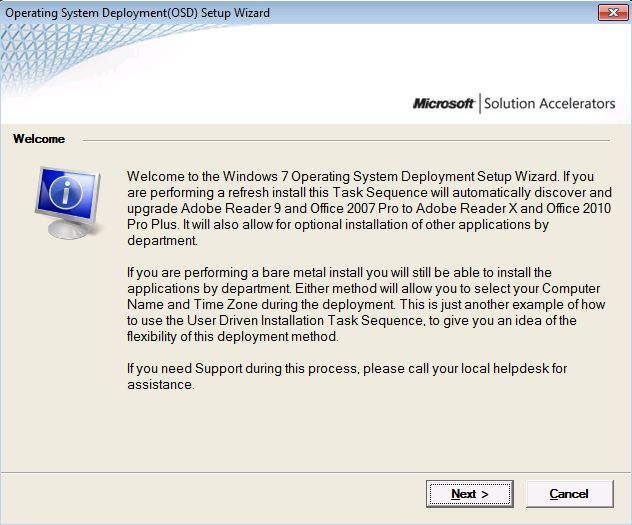Click the 'Operating System Deployment(OSD) Setup Wizard' title
The height and width of the screenshot is (525, 632).
(137, 13)
